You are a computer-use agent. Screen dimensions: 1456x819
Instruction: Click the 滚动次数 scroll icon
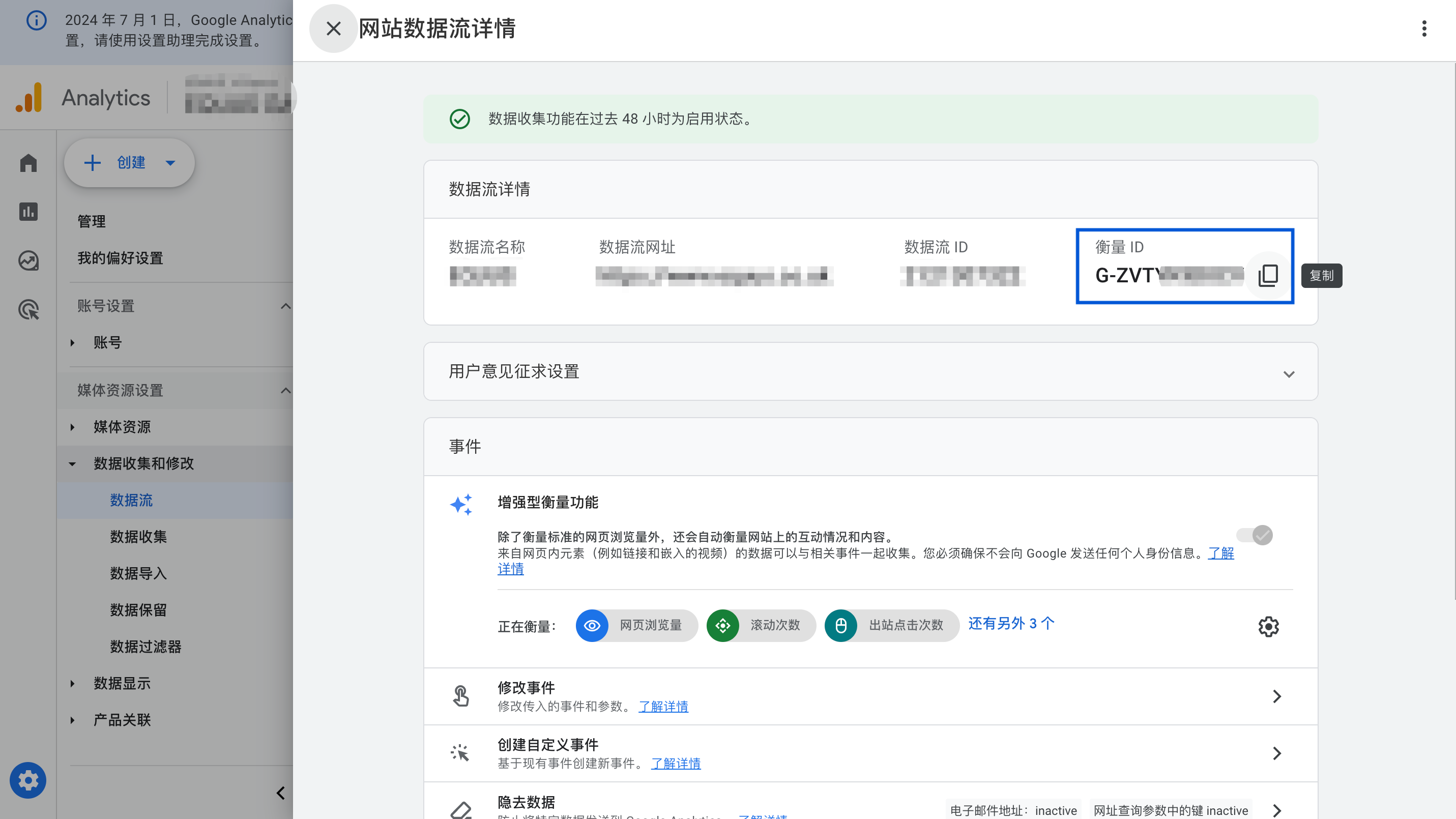coord(723,625)
